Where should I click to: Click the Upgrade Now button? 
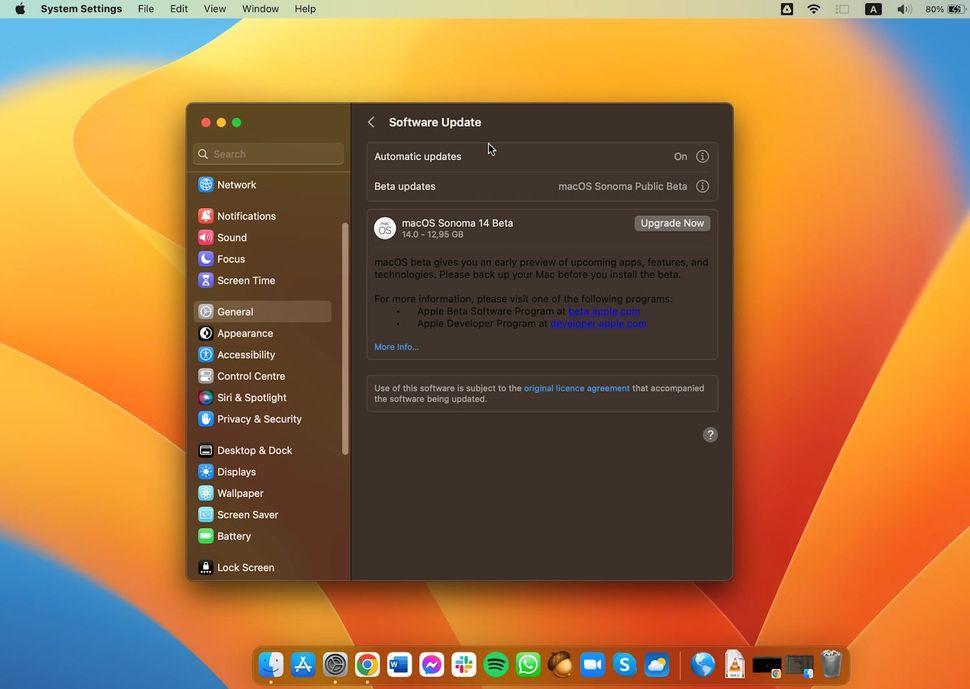click(x=671, y=223)
